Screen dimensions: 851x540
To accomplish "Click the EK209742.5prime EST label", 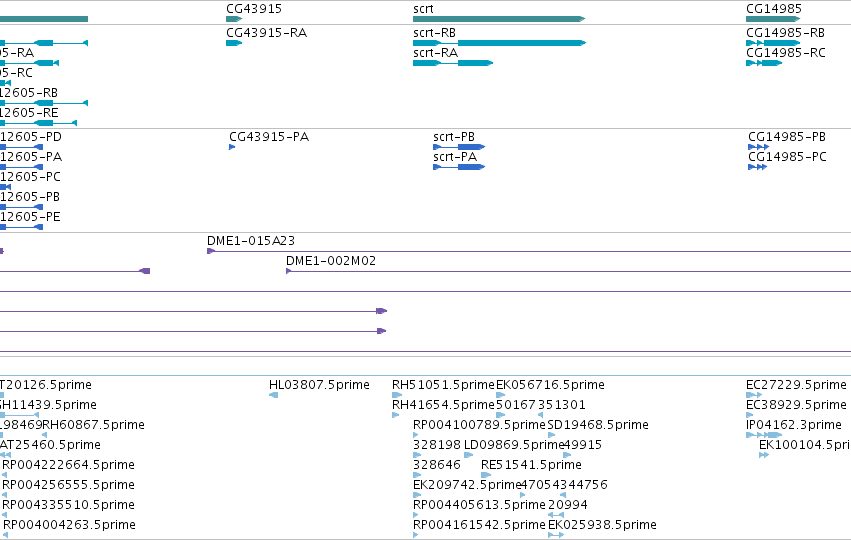I will (x=467, y=485).
